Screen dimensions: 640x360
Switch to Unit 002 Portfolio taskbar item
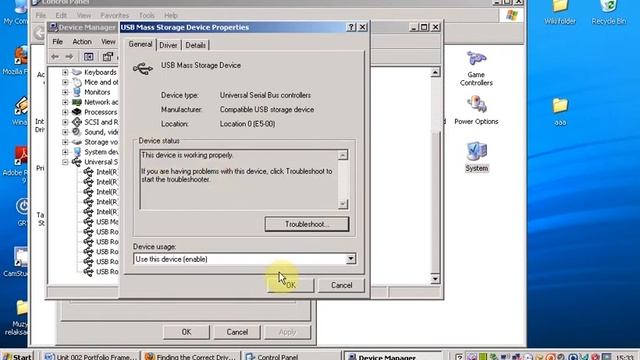pos(90,356)
